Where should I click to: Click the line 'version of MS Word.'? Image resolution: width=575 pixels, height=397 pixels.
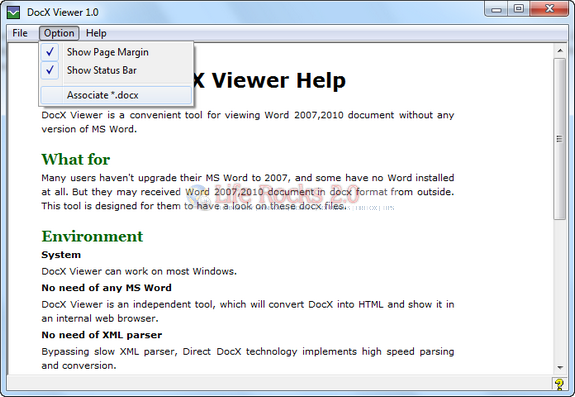89,129
